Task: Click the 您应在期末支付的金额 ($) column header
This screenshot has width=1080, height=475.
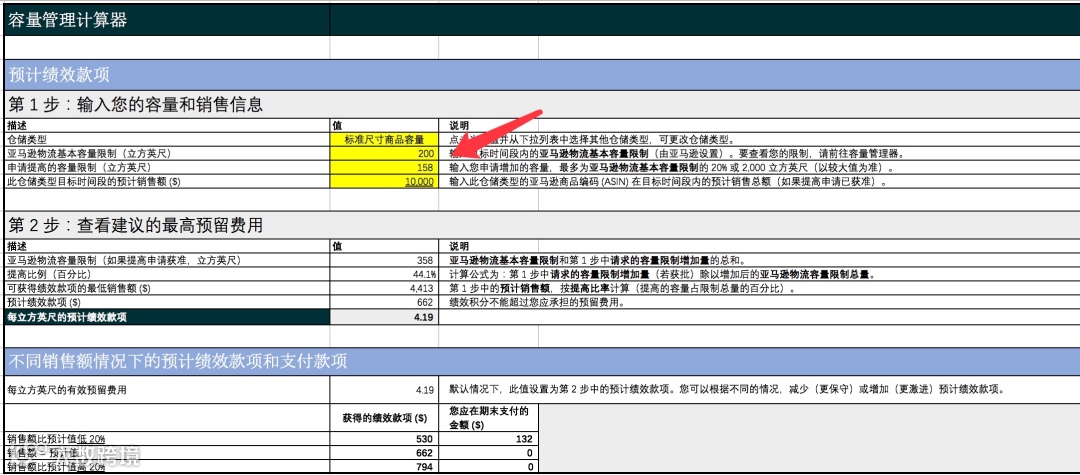Action: coord(488,418)
